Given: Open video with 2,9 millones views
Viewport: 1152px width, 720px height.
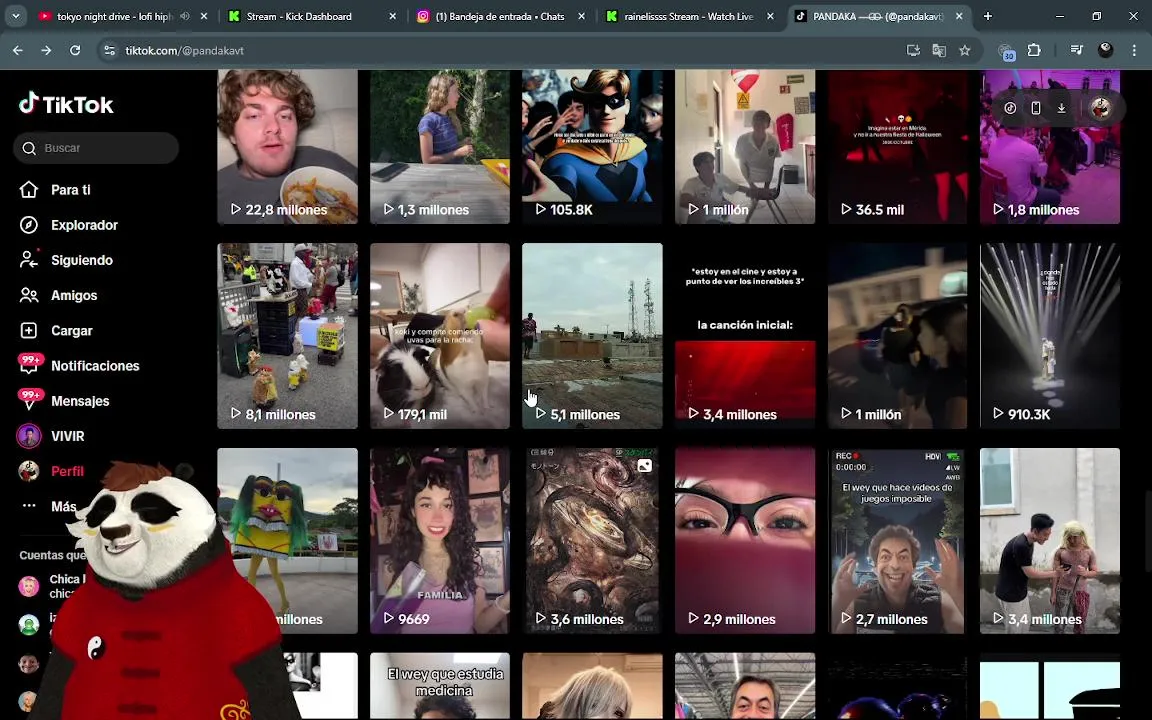Looking at the screenshot, I should click(745, 541).
